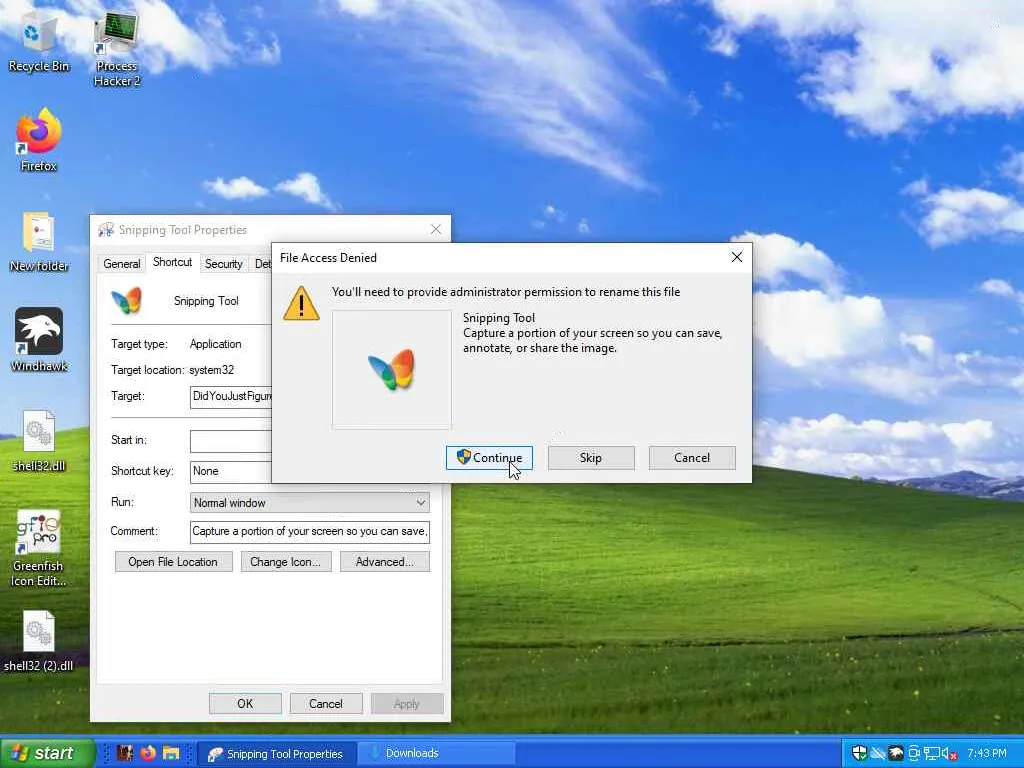This screenshot has width=1024, height=768.
Task: Select the Firefox desktop shortcut
Action: coord(39,140)
